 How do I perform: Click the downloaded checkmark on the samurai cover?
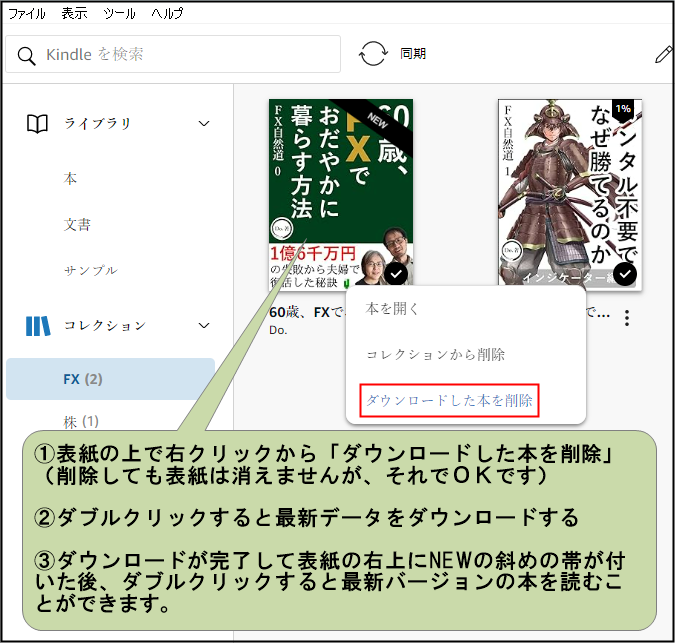point(625,274)
